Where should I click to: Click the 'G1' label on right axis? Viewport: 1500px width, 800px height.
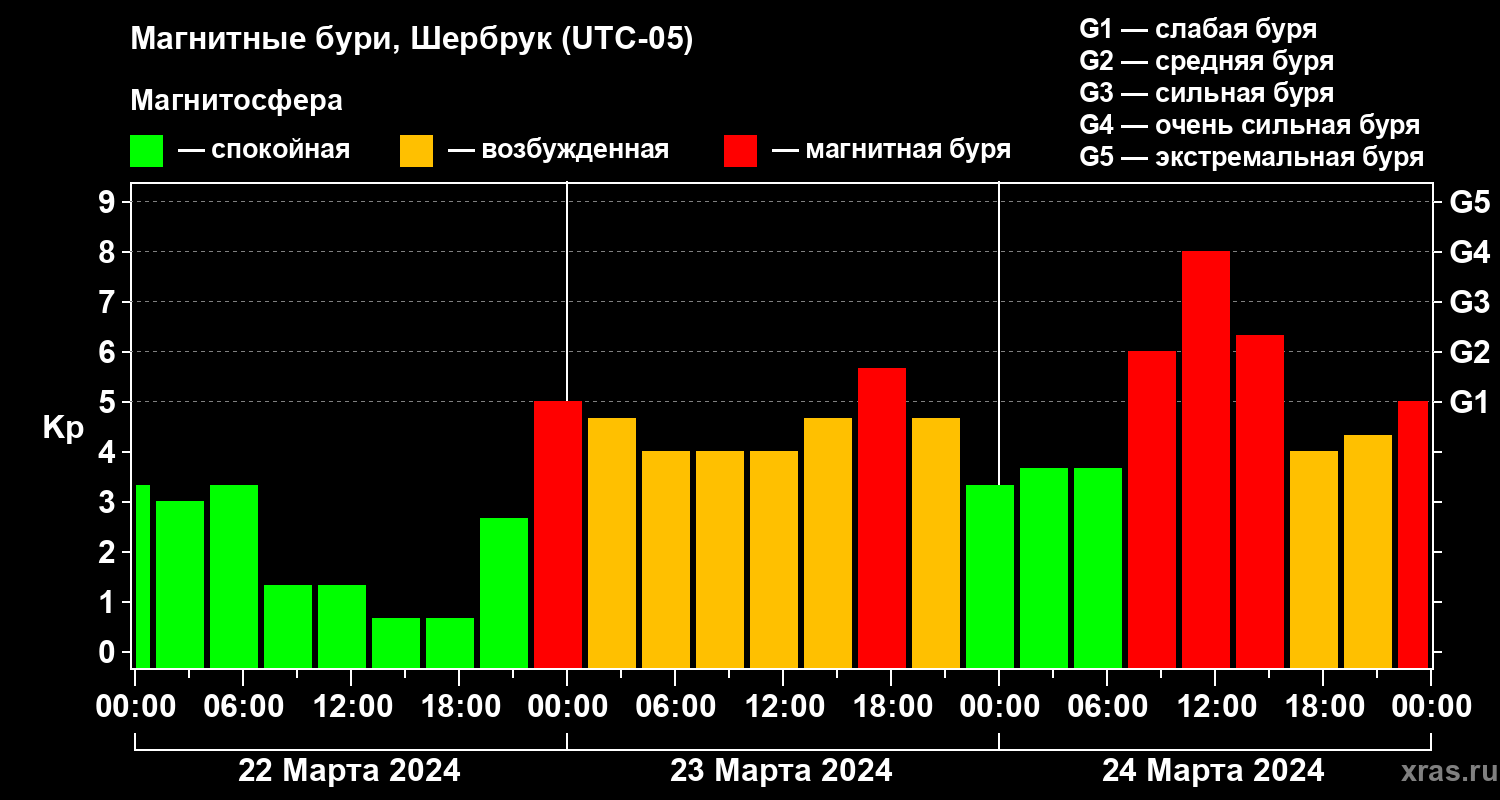[x=1470, y=402]
